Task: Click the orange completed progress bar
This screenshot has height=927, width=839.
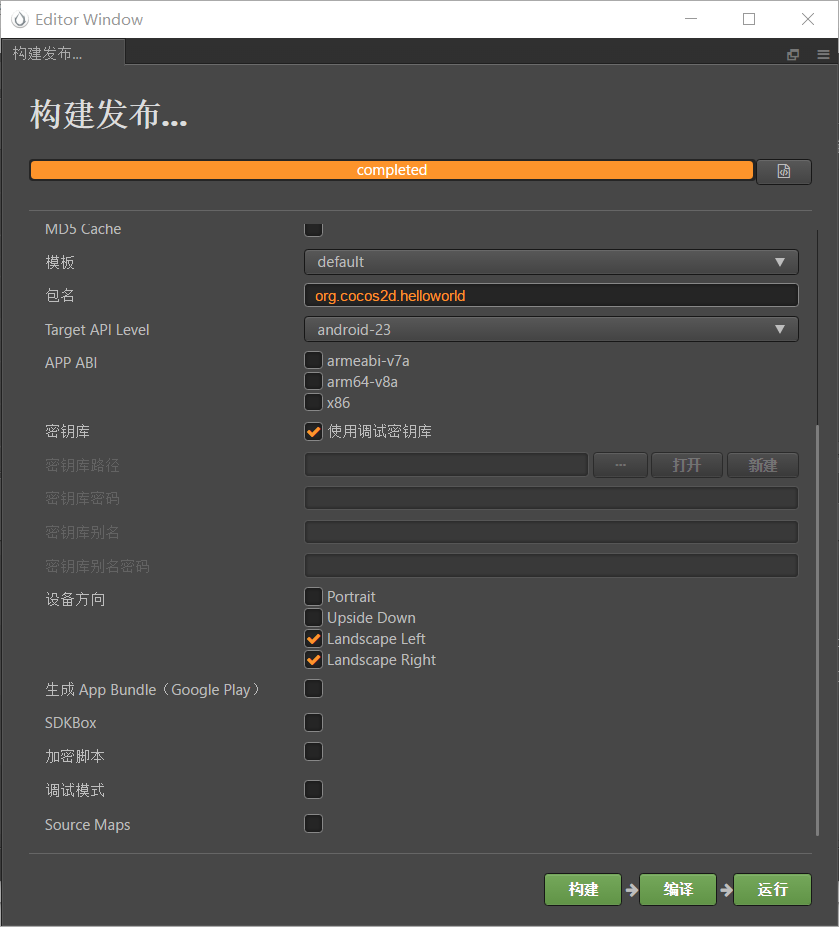Action: tap(391, 170)
